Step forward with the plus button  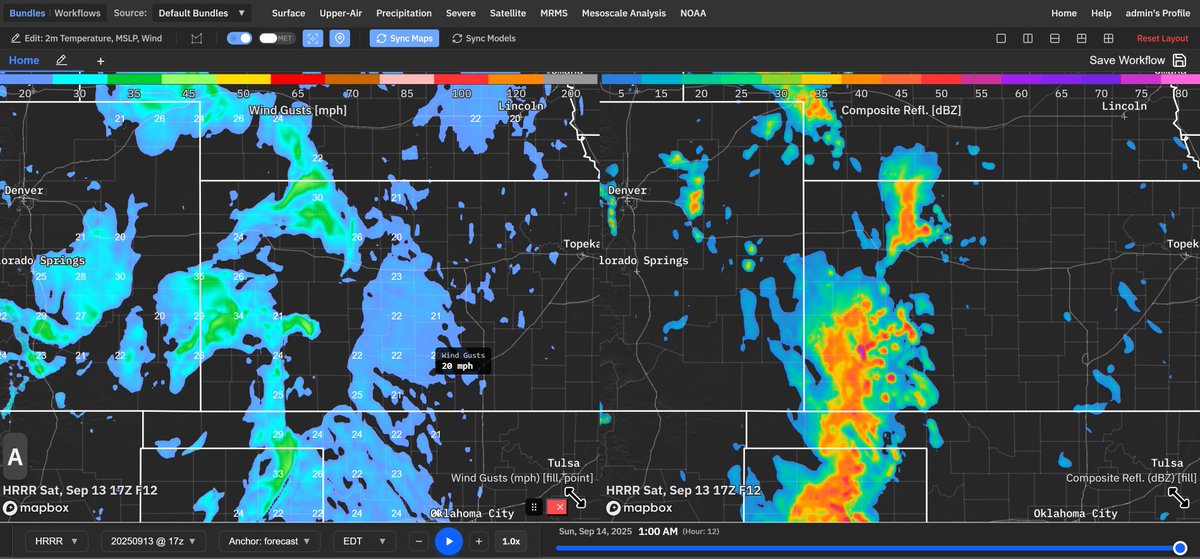pos(479,541)
